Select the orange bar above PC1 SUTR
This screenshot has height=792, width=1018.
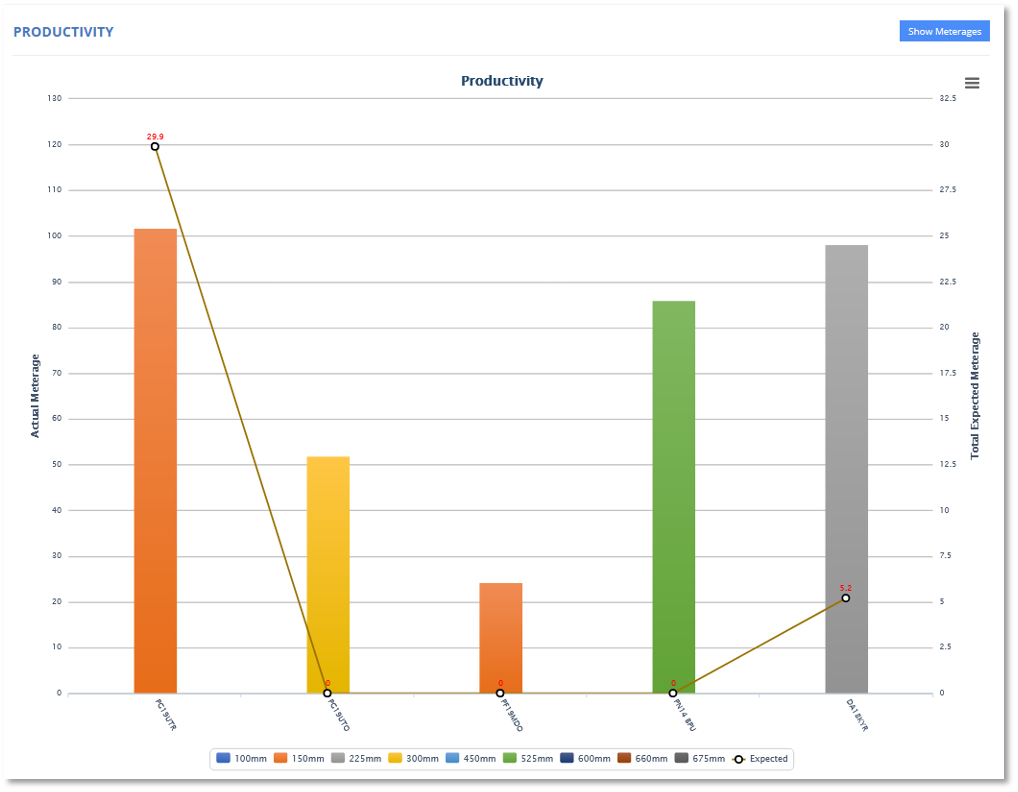(x=155, y=450)
